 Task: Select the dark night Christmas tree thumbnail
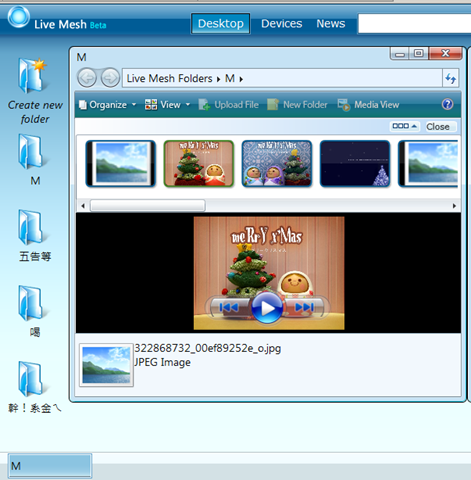click(x=355, y=164)
